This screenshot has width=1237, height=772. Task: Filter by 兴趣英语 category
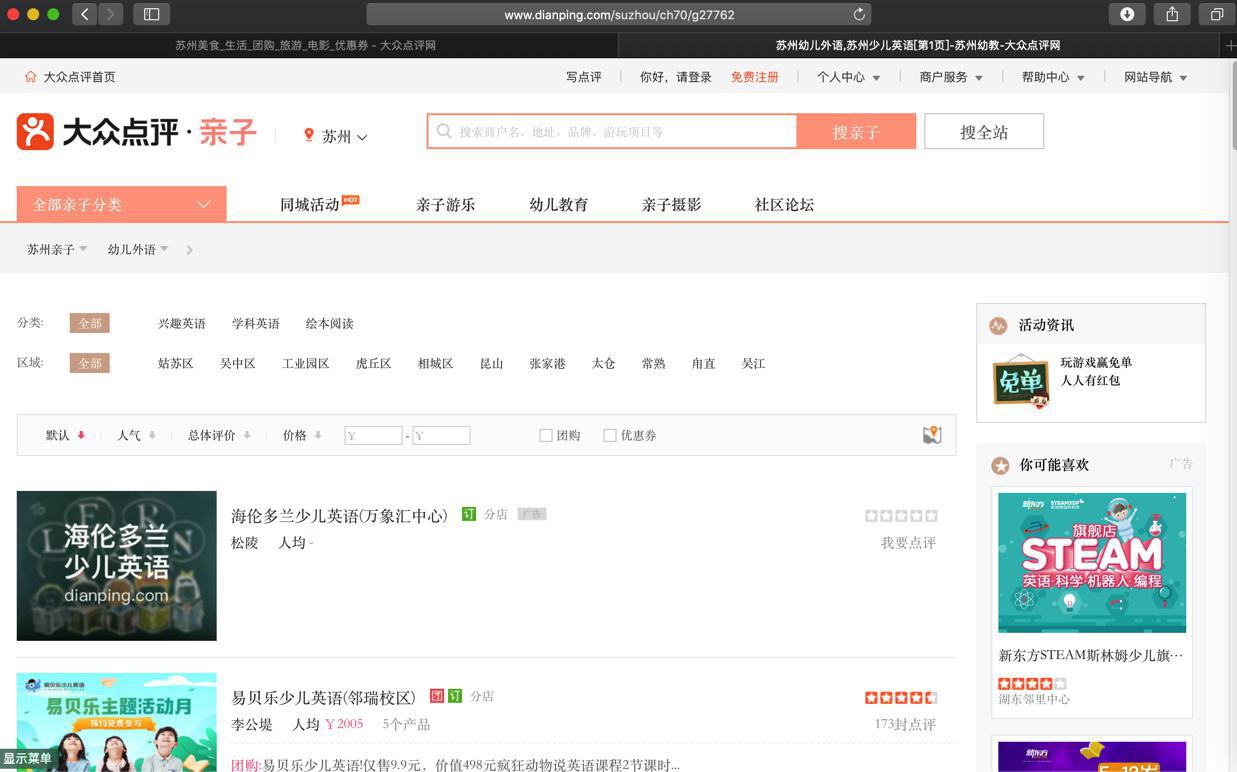[x=182, y=323]
